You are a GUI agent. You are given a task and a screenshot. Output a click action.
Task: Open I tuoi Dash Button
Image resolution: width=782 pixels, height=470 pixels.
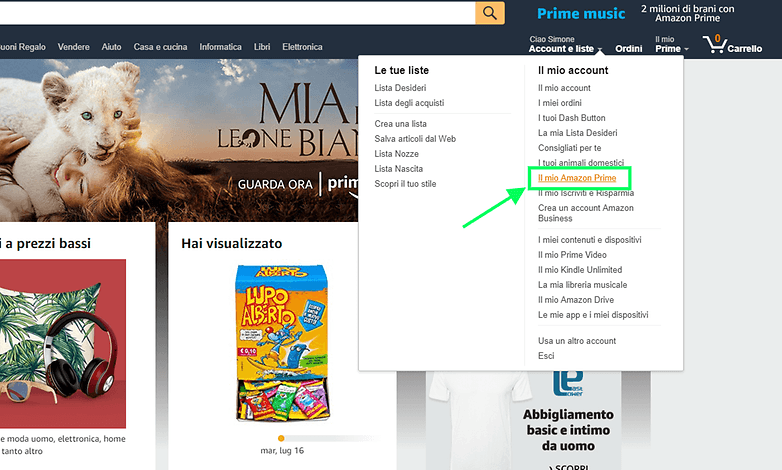click(x=572, y=118)
